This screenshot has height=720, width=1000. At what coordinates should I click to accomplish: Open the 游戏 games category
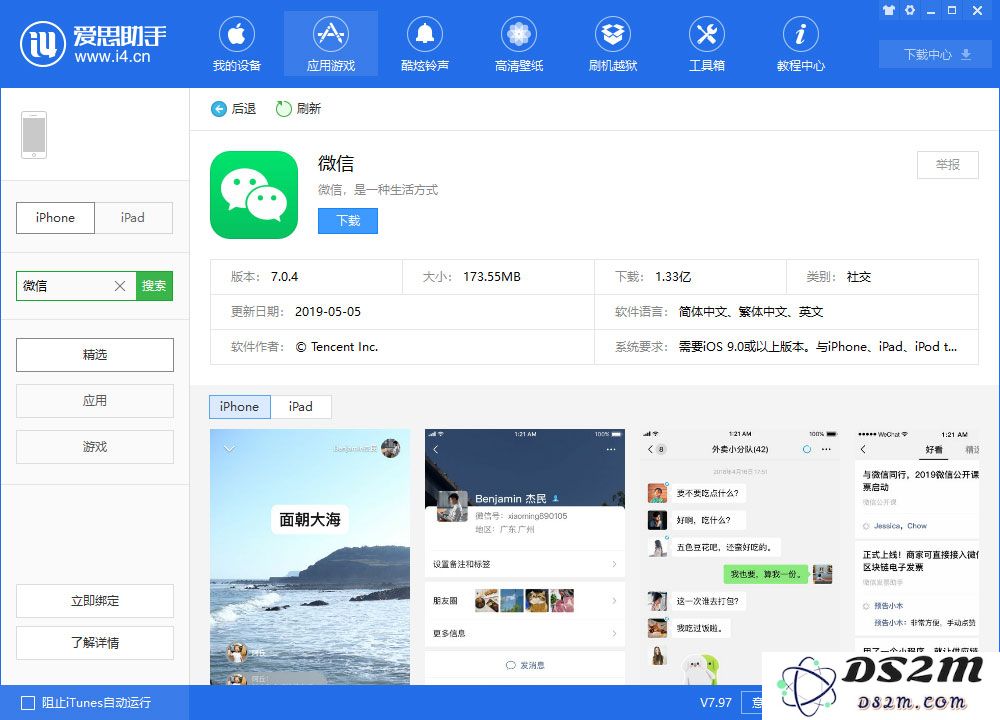coord(95,446)
